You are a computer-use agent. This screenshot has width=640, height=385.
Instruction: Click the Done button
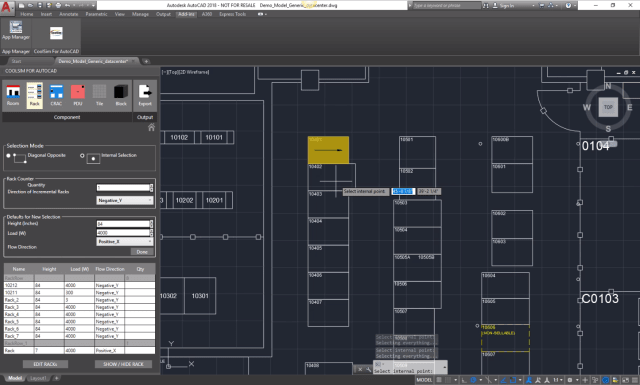(142, 252)
